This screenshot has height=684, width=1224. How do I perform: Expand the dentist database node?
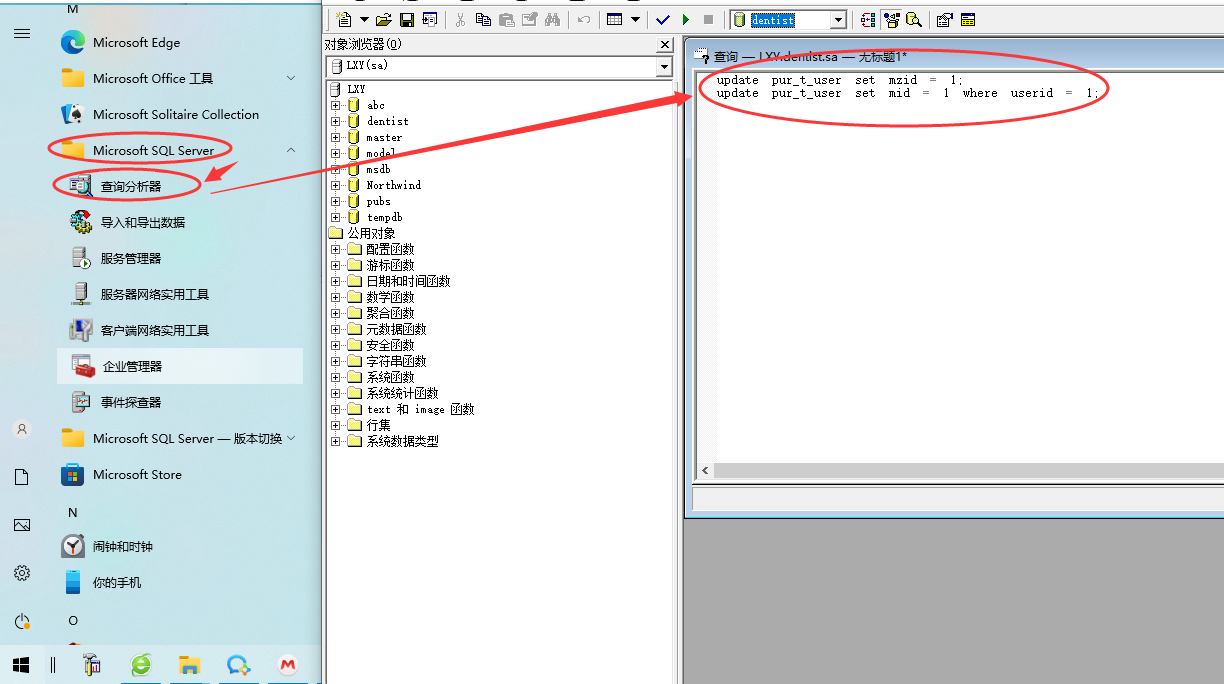[336, 121]
